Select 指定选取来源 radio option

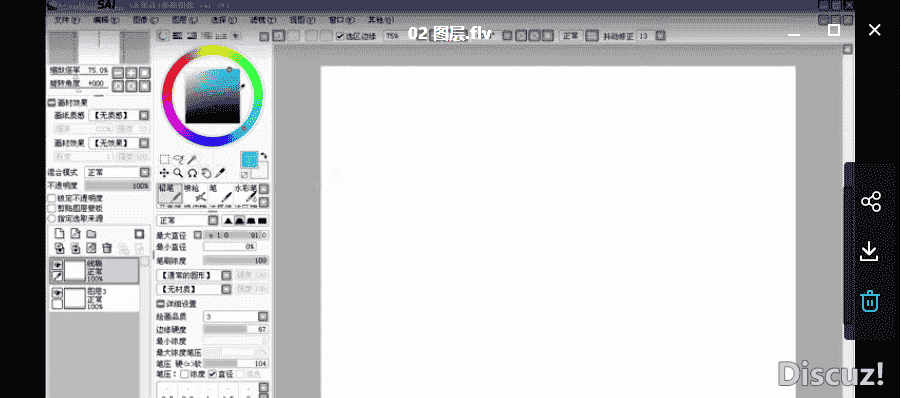click(52, 218)
